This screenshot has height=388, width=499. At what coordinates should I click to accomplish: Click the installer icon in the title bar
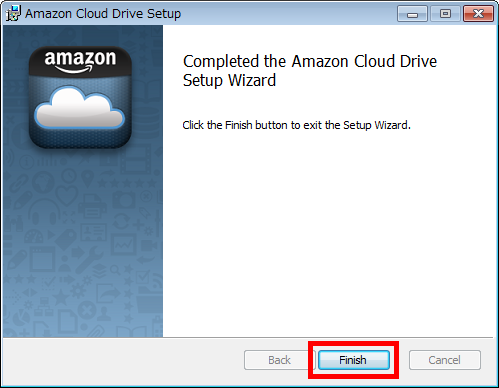(x=13, y=14)
